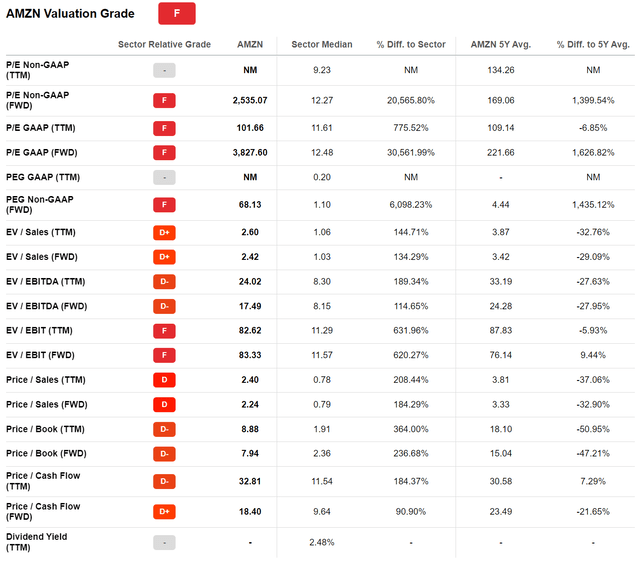
Task: Select the Price / Book (FWD) row label
Action: click(x=46, y=453)
